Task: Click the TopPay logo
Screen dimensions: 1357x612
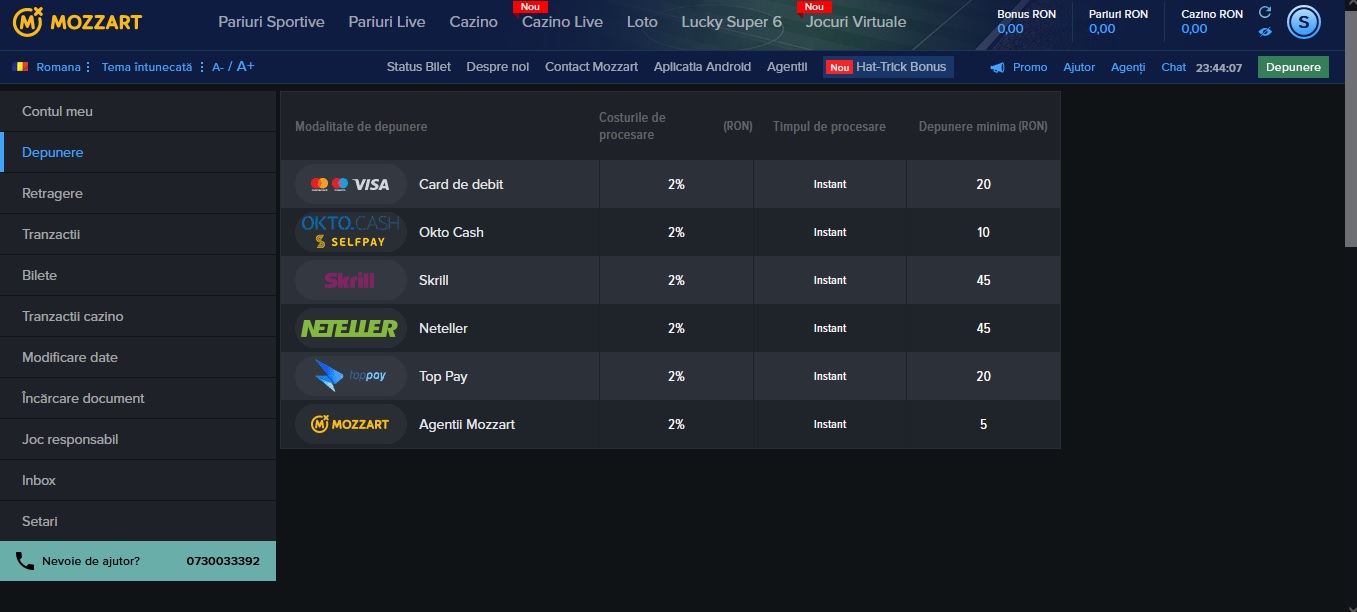Action: point(350,376)
